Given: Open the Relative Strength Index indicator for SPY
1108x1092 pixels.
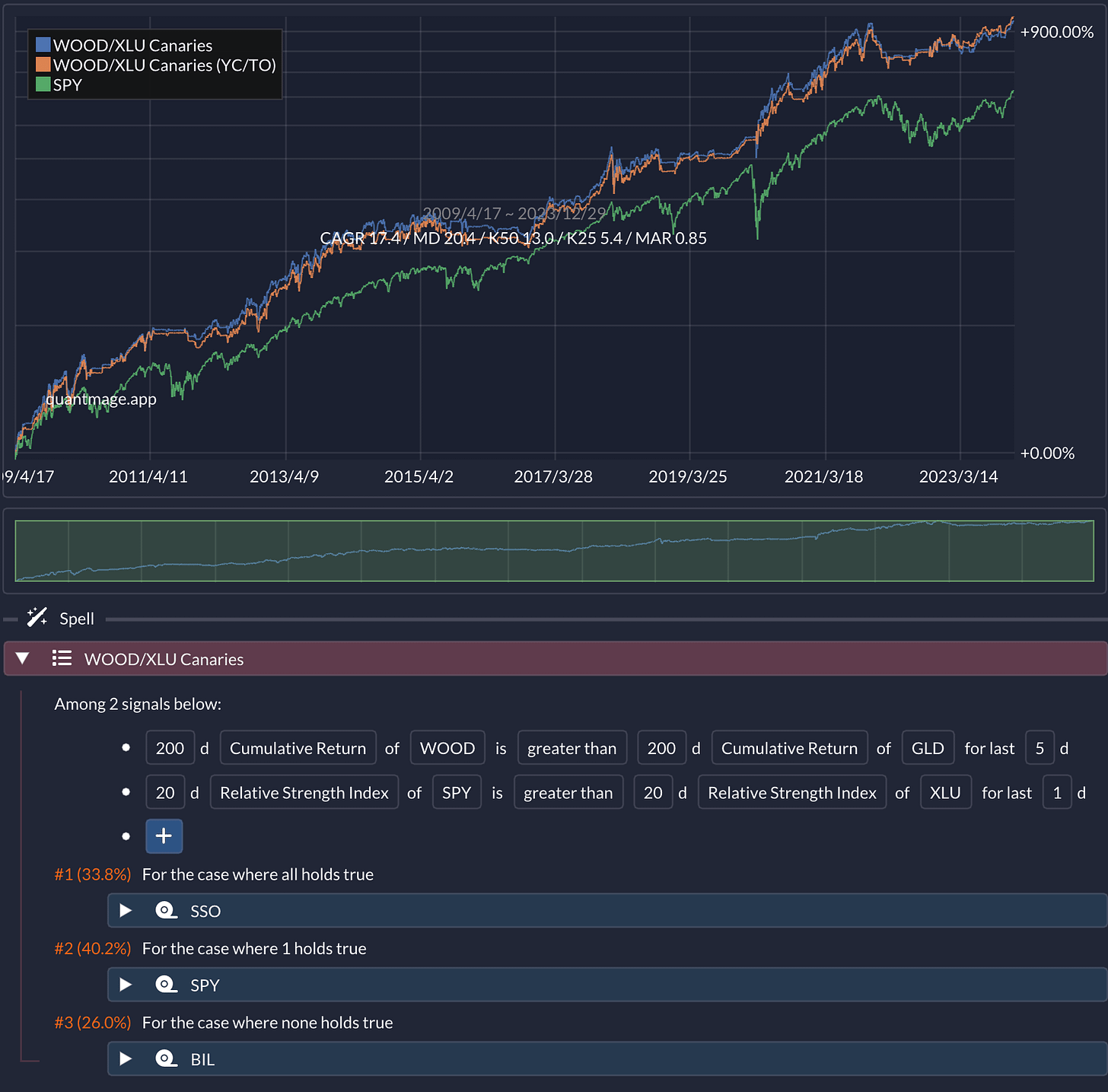Looking at the screenshot, I should pos(304,792).
